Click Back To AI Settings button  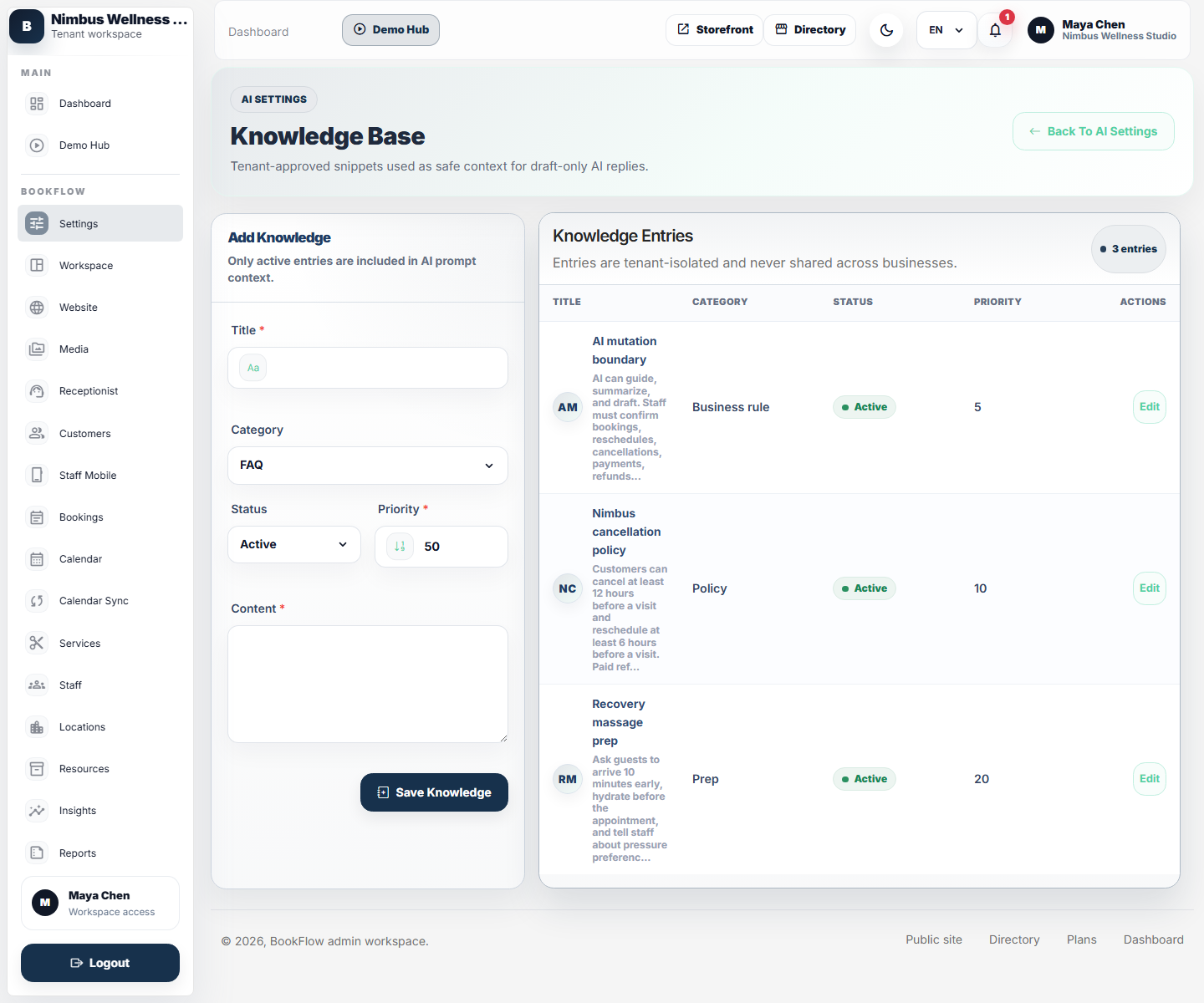1094,131
